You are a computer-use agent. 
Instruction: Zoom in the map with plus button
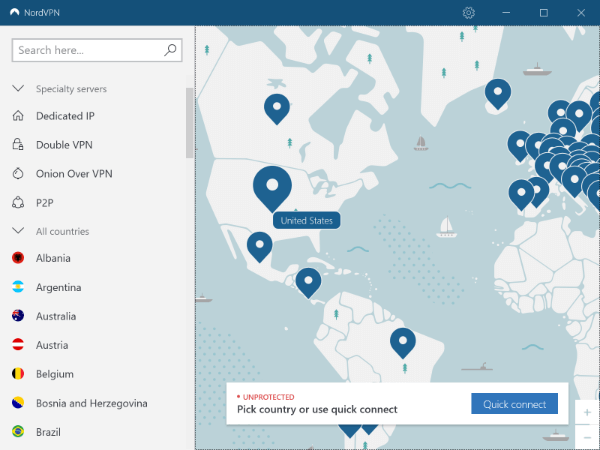coord(587,412)
